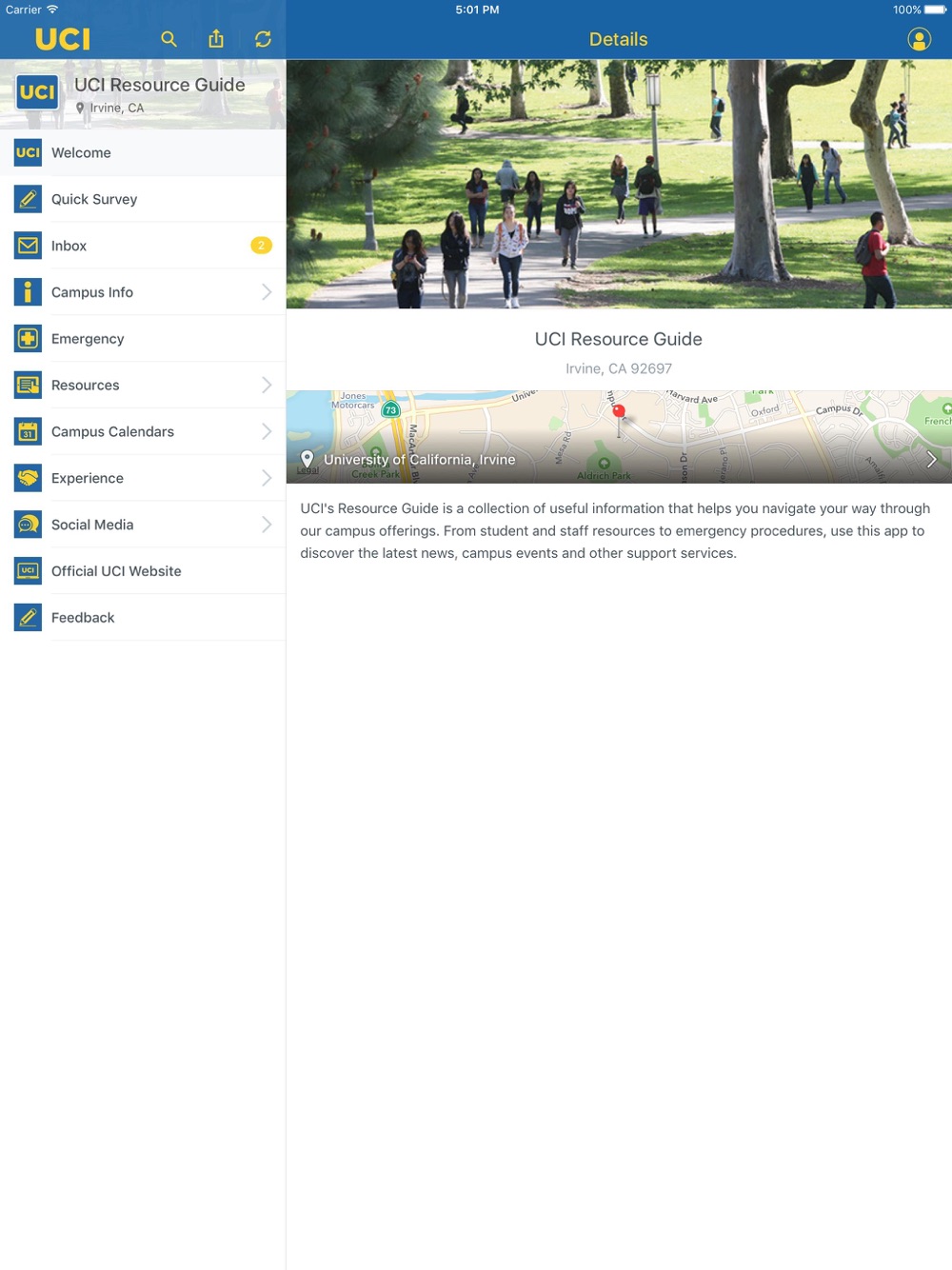Image resolution: width=952 pixels, height=1270 pixels.
Task: Open map via right chevron
Action: point(931,459)
